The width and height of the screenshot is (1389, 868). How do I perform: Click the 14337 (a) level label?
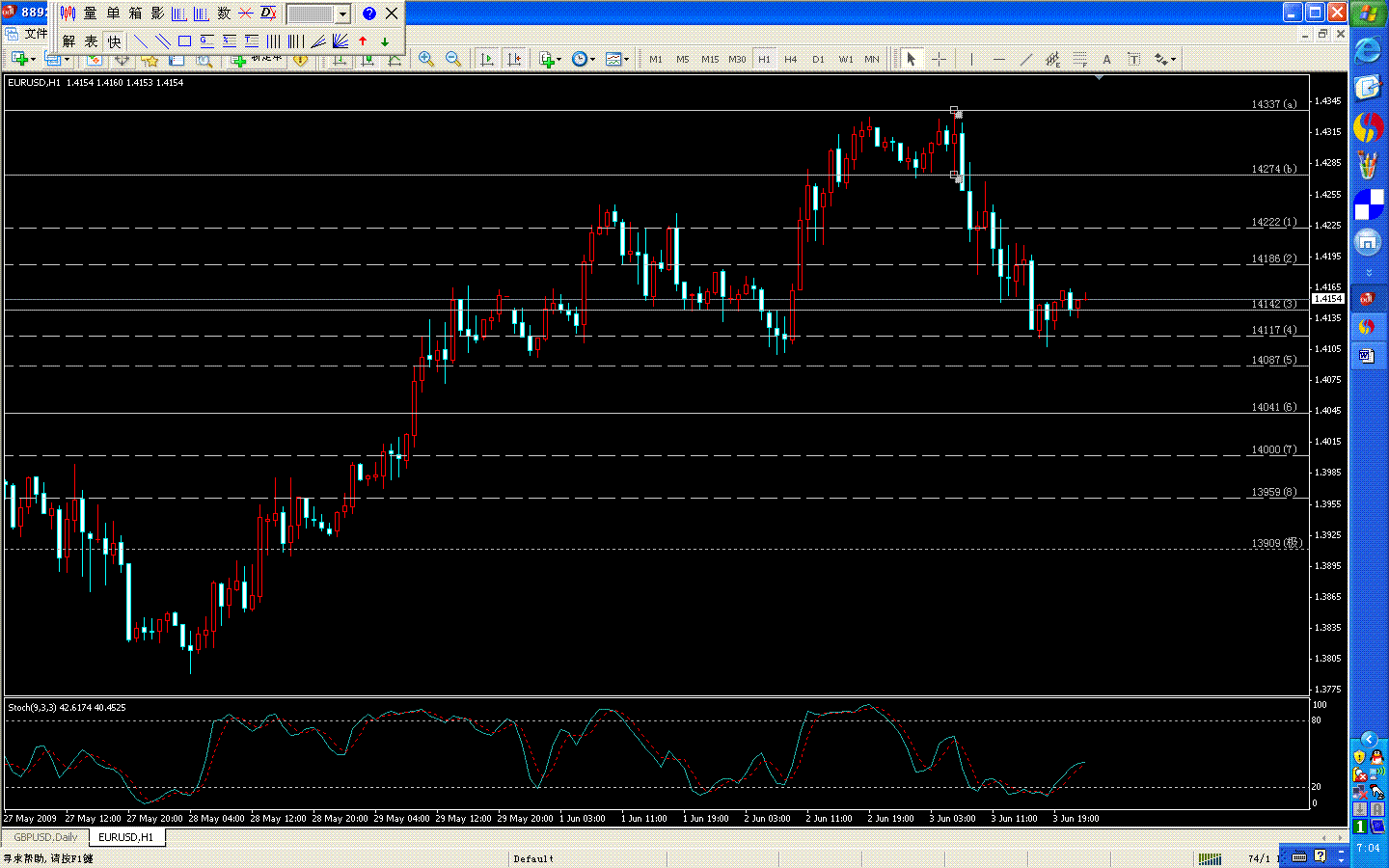click(1274, 104)
